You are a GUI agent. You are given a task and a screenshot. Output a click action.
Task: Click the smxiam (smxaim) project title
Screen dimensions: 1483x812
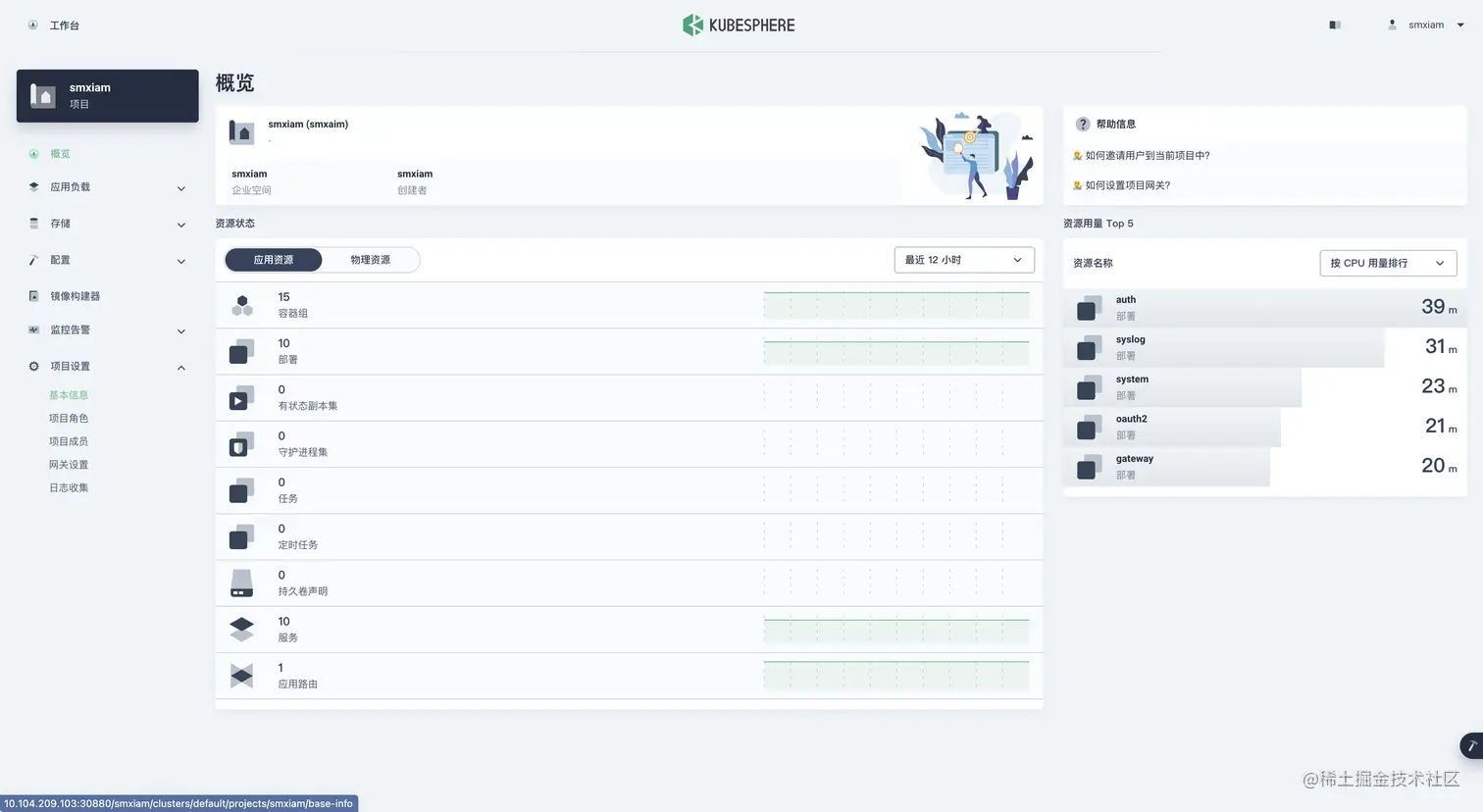point(308,125)
